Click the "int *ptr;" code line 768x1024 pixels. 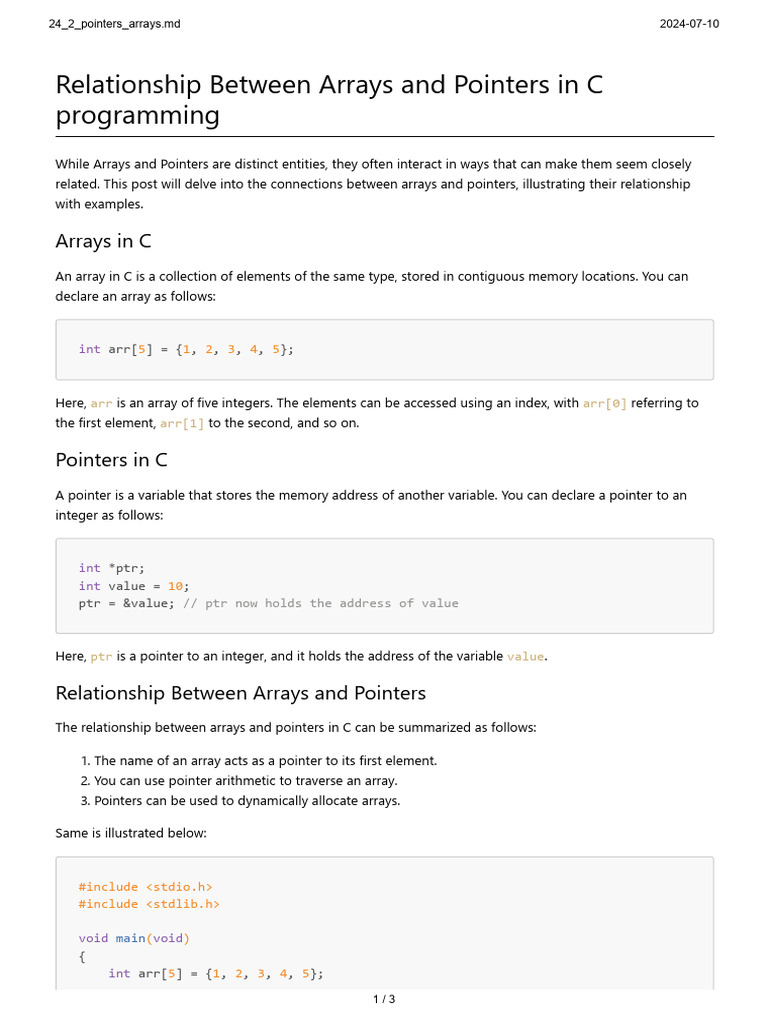tap(111, 568)
